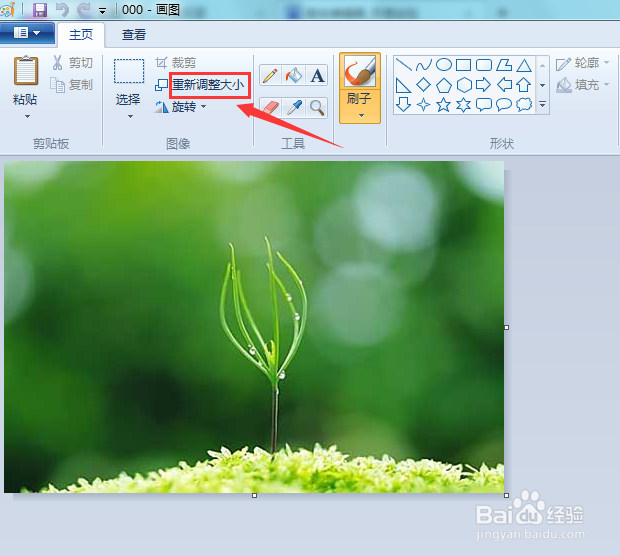Expand the 刷子 brushes dropdown arrow
Image resolution: width=620 pixels, height=556 pixels.
click(361, 115)
